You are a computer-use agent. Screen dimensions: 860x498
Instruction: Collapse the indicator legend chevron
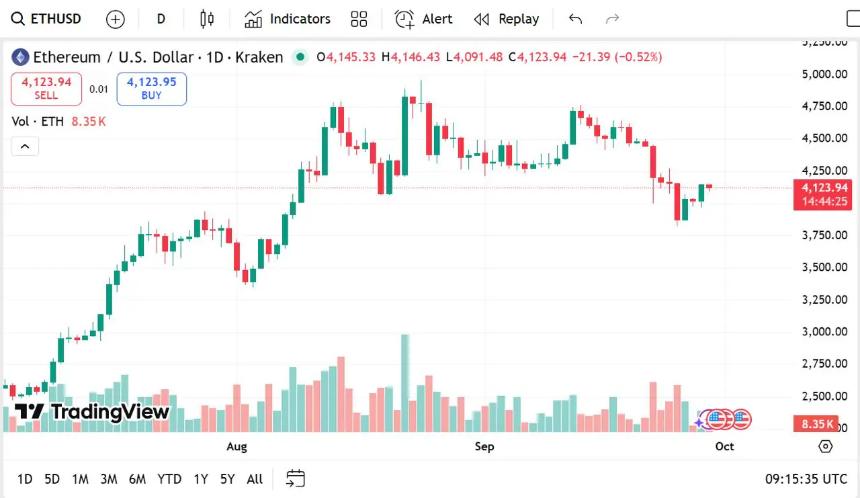click(x=25, y=146)
